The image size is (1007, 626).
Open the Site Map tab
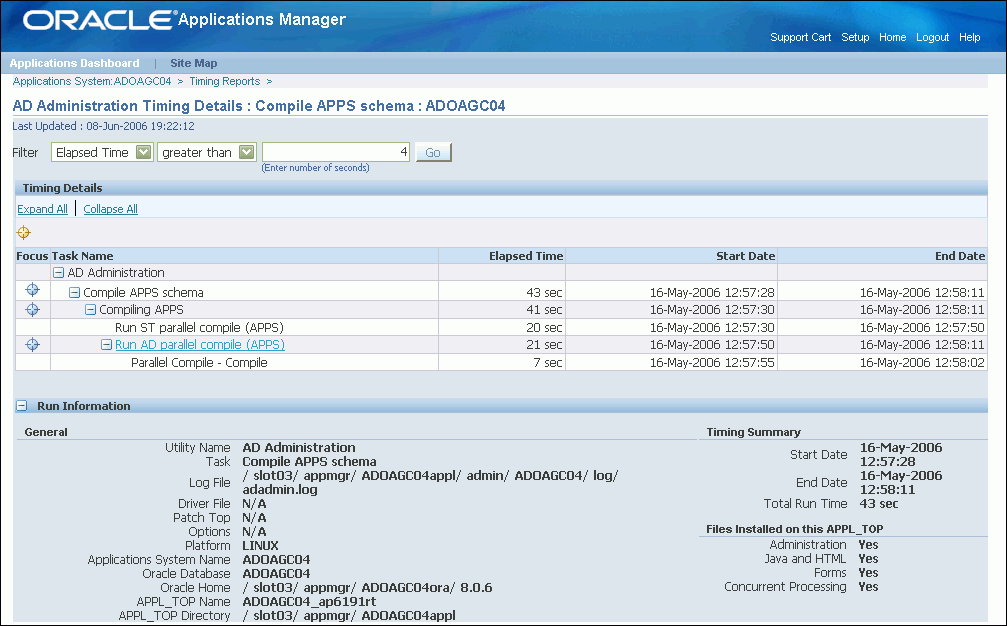[x=193, y=63]
